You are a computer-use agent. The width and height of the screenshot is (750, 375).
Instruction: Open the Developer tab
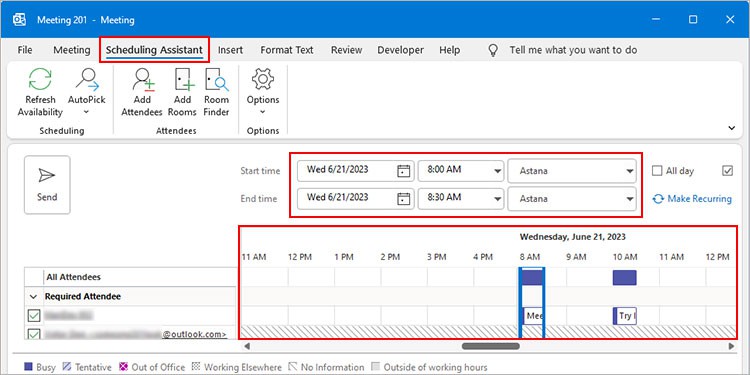[400, 50]
